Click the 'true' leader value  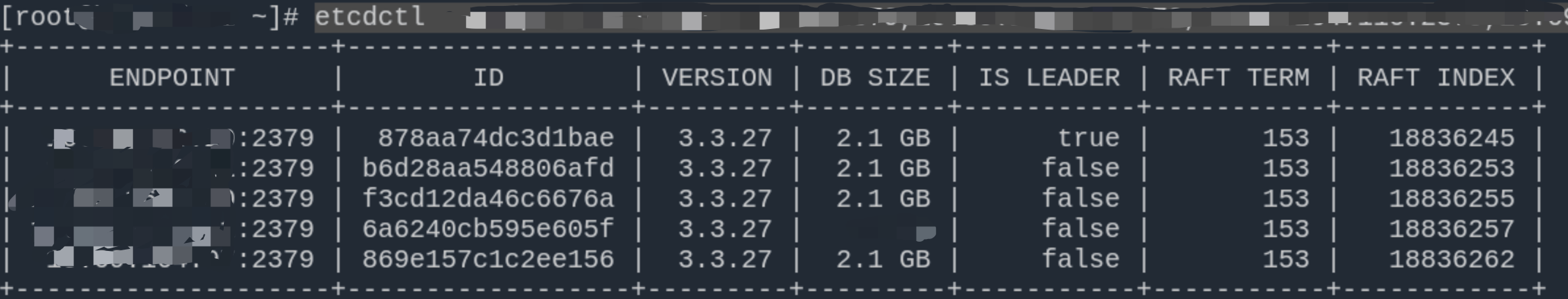point(1088,138)
